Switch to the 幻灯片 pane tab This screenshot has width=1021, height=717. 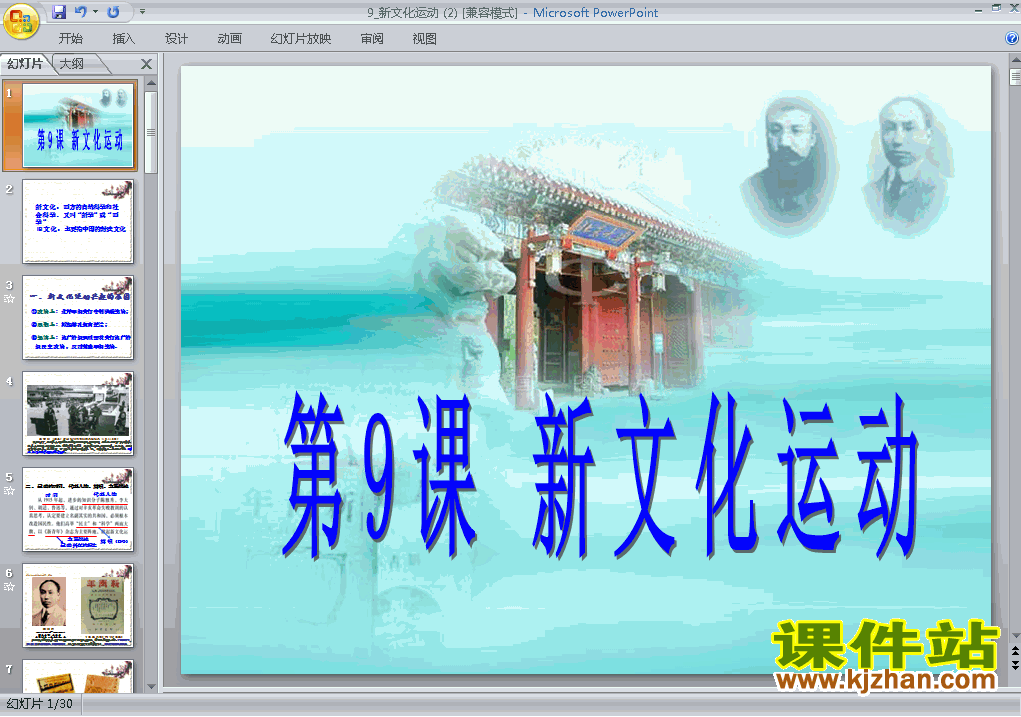tap(25, 63)
